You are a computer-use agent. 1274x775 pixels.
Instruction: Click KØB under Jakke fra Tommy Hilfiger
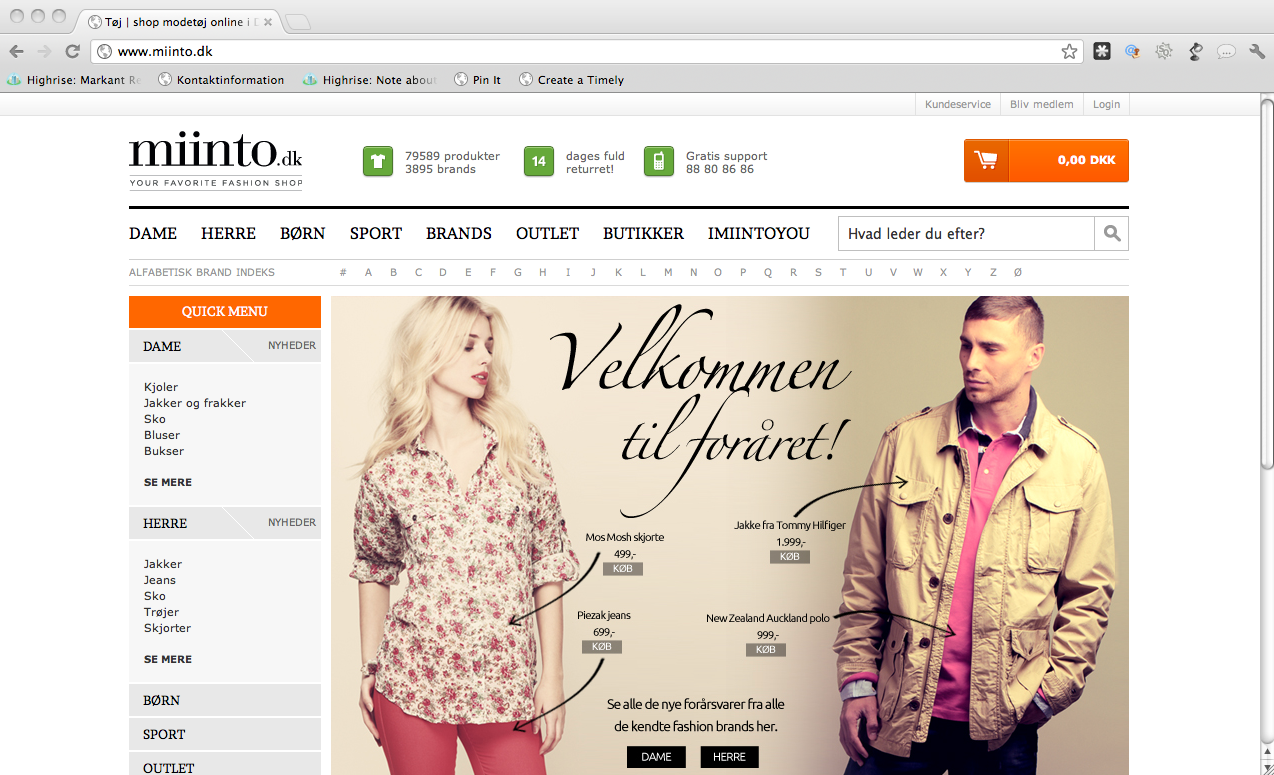(790, 557)
